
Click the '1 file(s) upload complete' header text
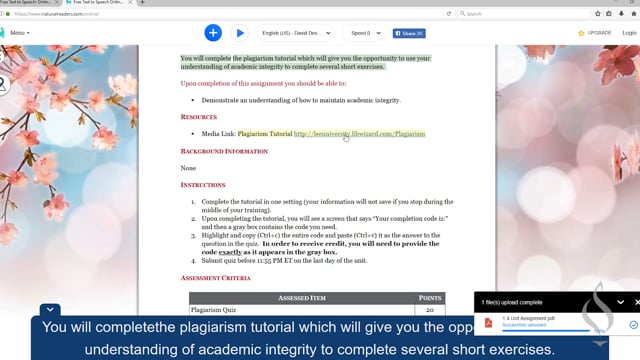click(512, 302)
